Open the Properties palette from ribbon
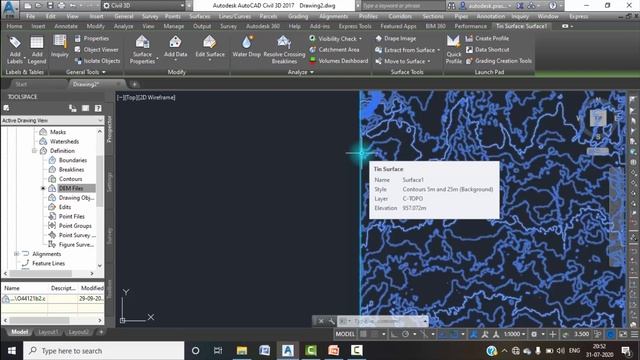The height and width of the screenshot is (360, 640). click(x=92, y=38)
